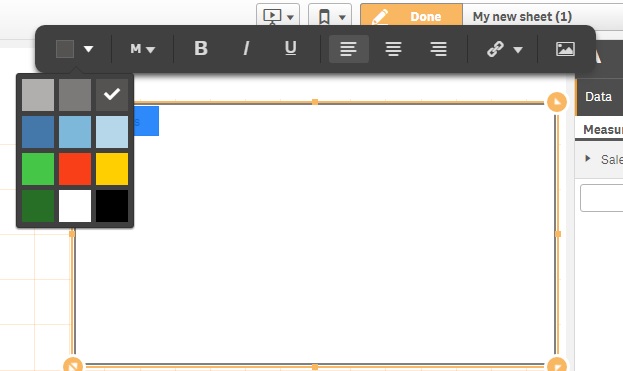Select the white color swatch
Viewport: 623px width, 371px height.
pyautogui.click(x=75, y=206)
